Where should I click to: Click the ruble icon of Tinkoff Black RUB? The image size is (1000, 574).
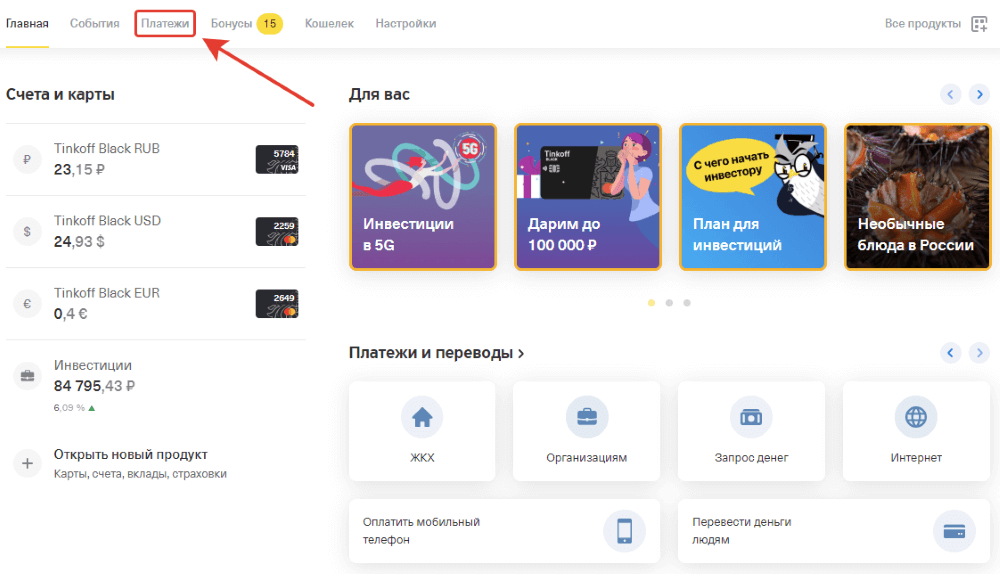click(27, 159)
